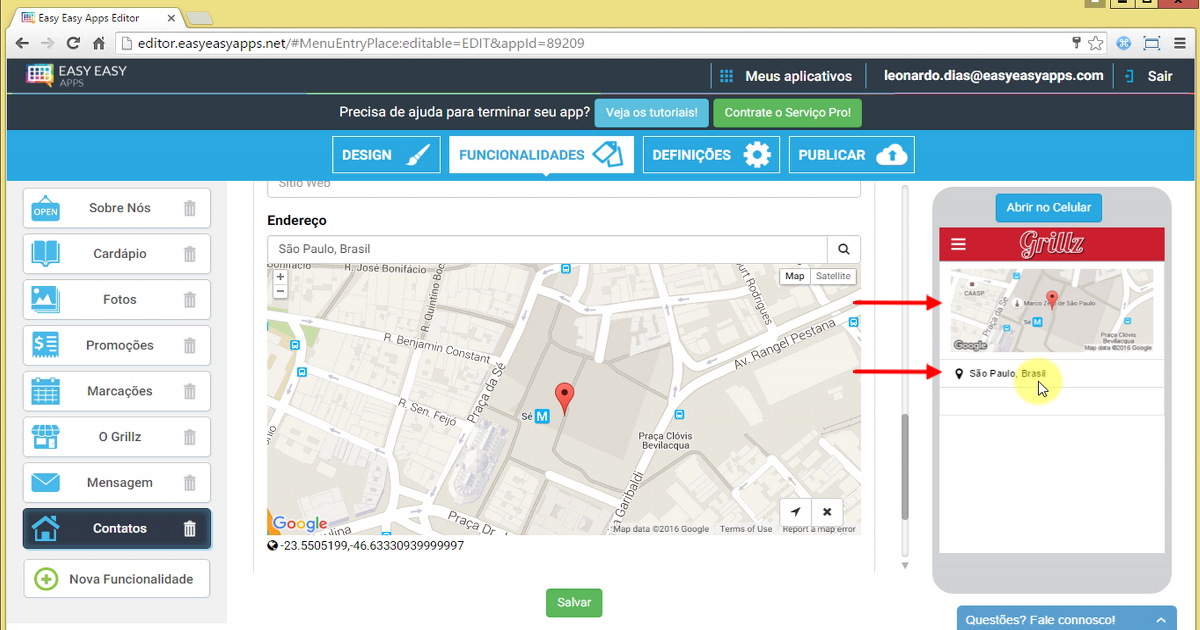Open the hamburger menu in the phone preview
Viewport: 1200px width, 630px height.
[958, 244]
